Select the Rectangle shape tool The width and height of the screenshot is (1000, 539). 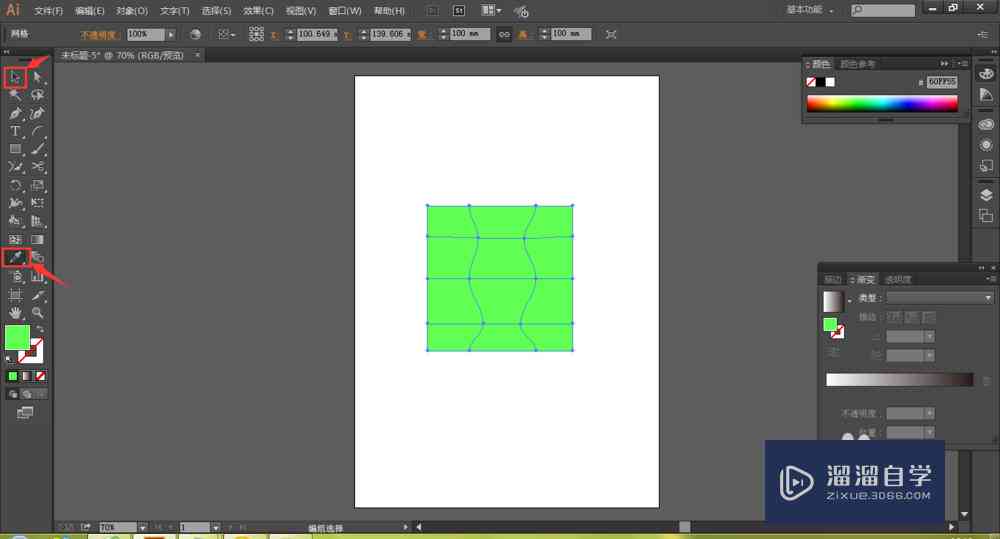pos(15,149)
